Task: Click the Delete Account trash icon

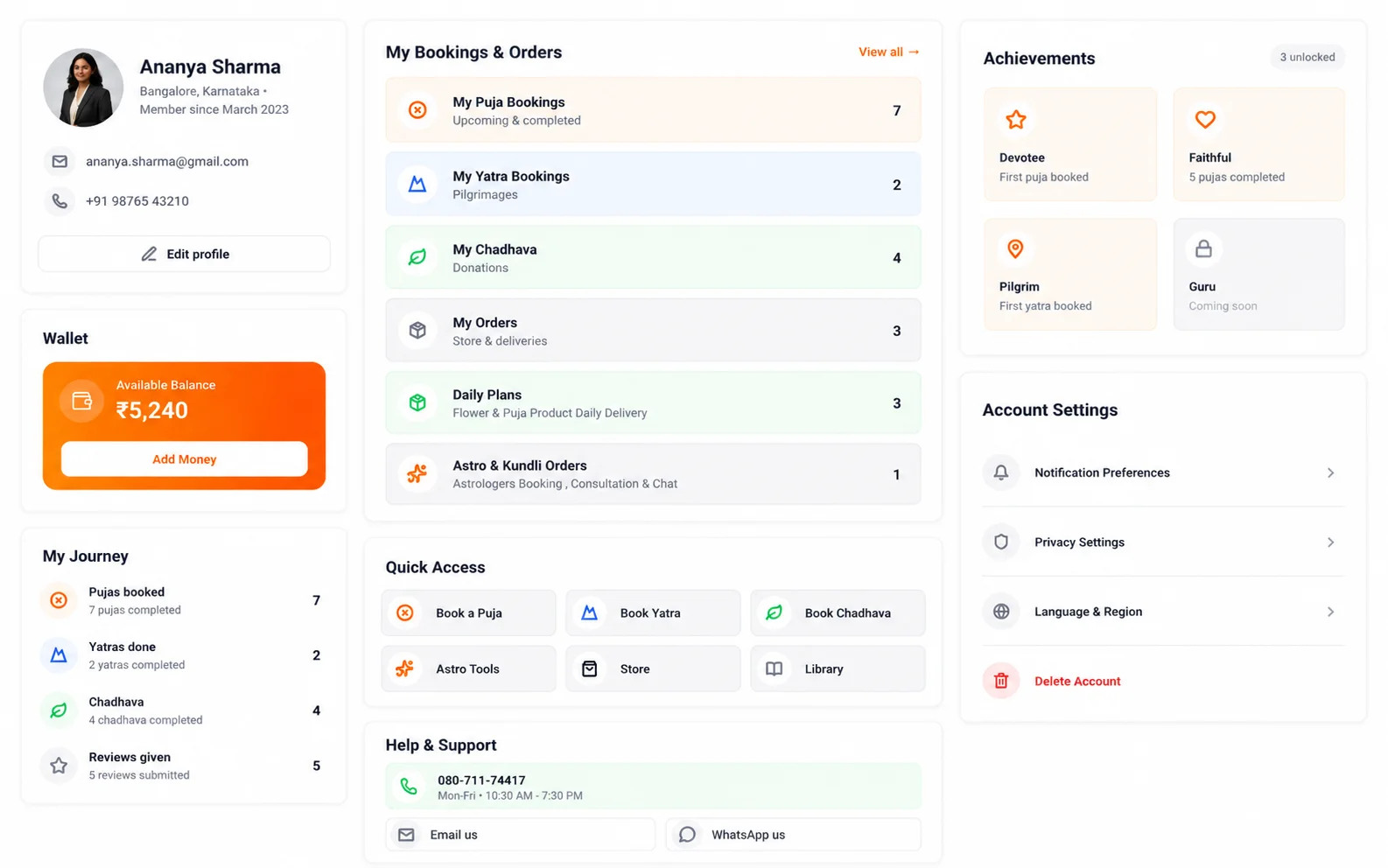Action: click(1001, 681)
